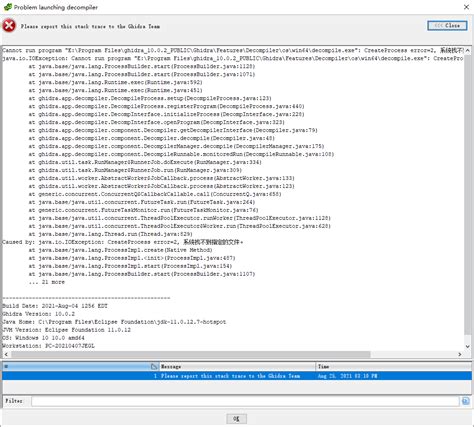The width and height of the screenshot is (474, 427).
Task: Click the 'Java Home' path line
Action: 114,322
